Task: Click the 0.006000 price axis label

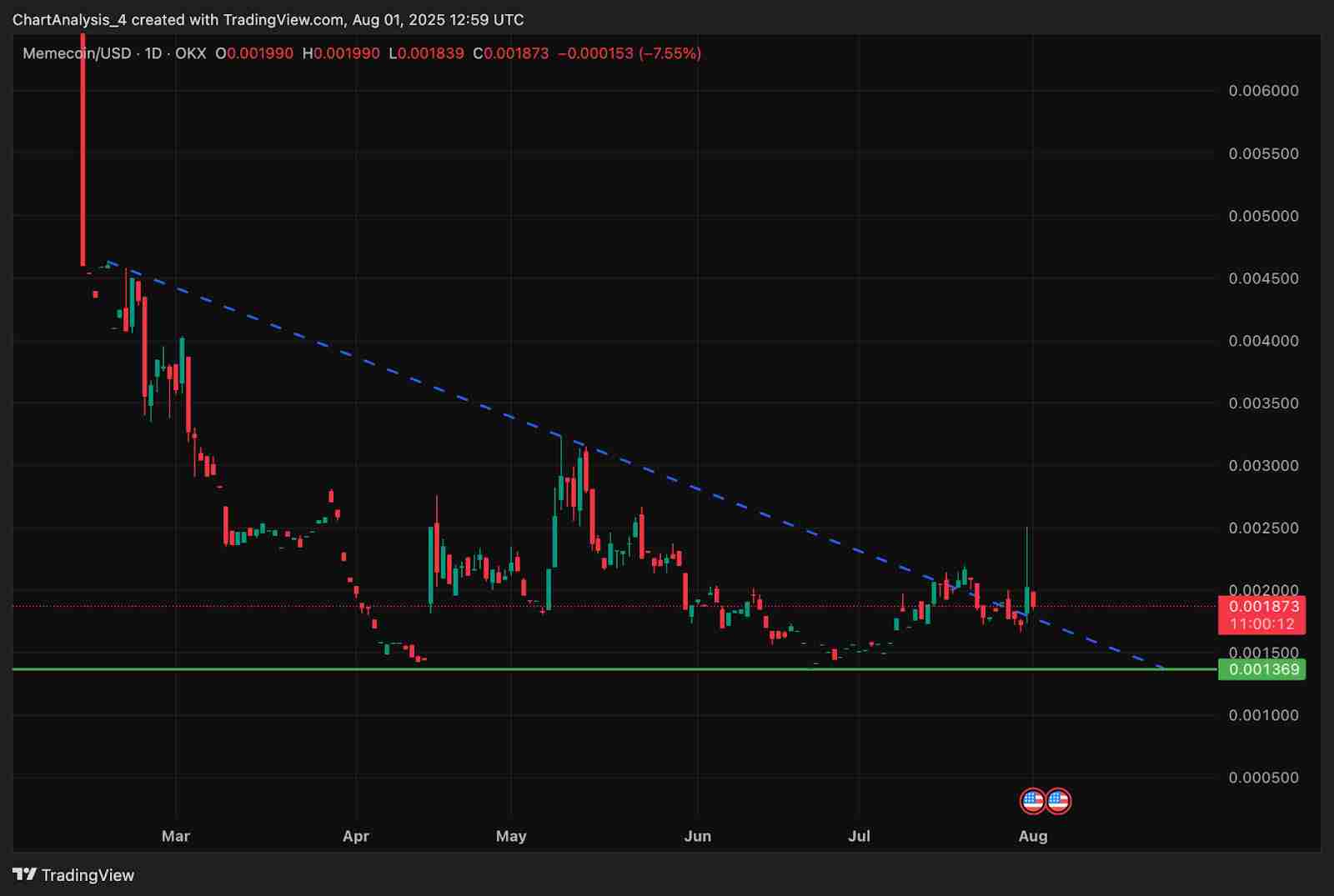Action: pos(1263,91)
